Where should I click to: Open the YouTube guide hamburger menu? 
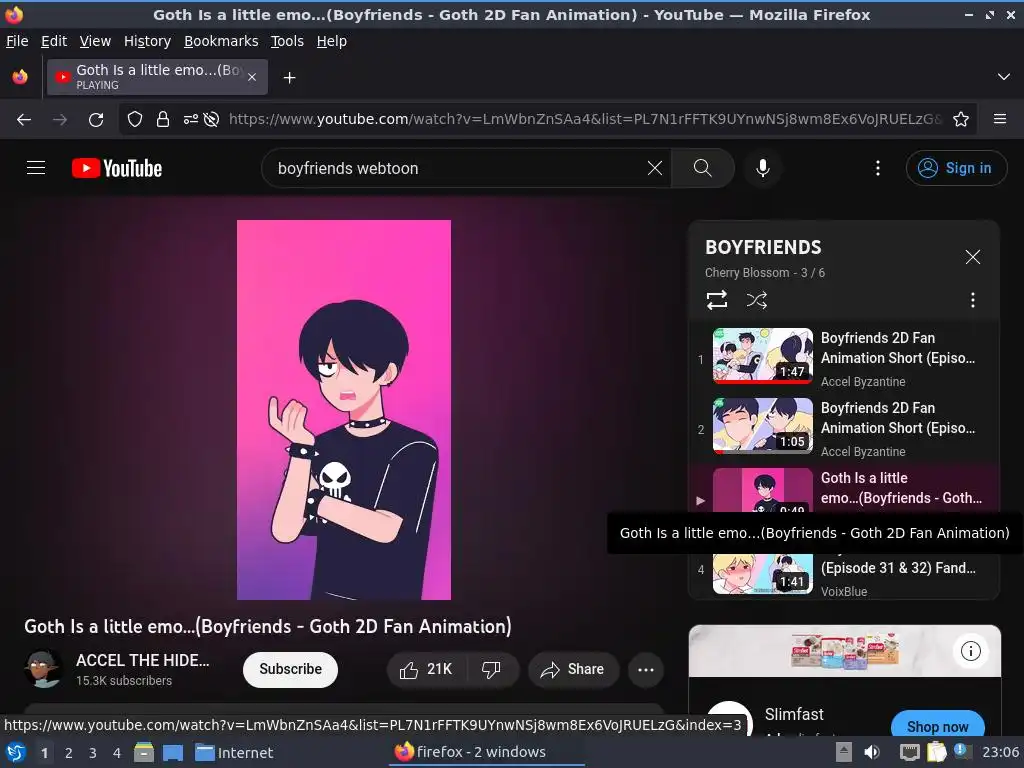point(36,168)
